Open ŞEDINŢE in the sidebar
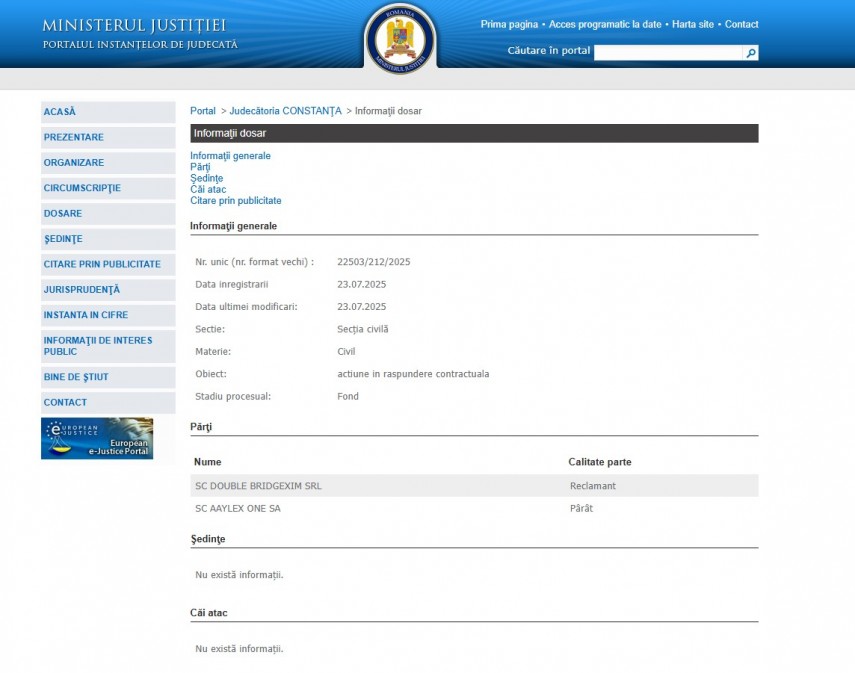This screenshot has height=673, width=855. click(x=108, y=239)
